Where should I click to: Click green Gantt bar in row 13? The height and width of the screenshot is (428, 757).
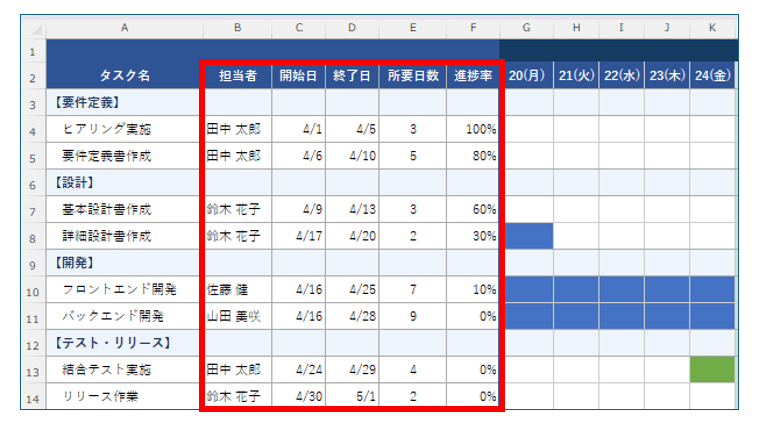tap(712, 370)
